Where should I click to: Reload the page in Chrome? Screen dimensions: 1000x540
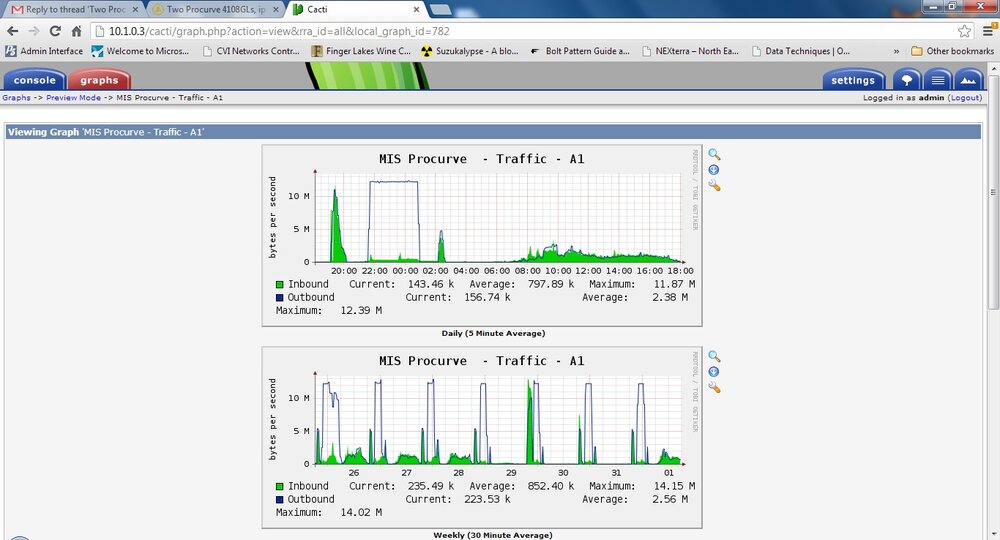pos(55,31)
